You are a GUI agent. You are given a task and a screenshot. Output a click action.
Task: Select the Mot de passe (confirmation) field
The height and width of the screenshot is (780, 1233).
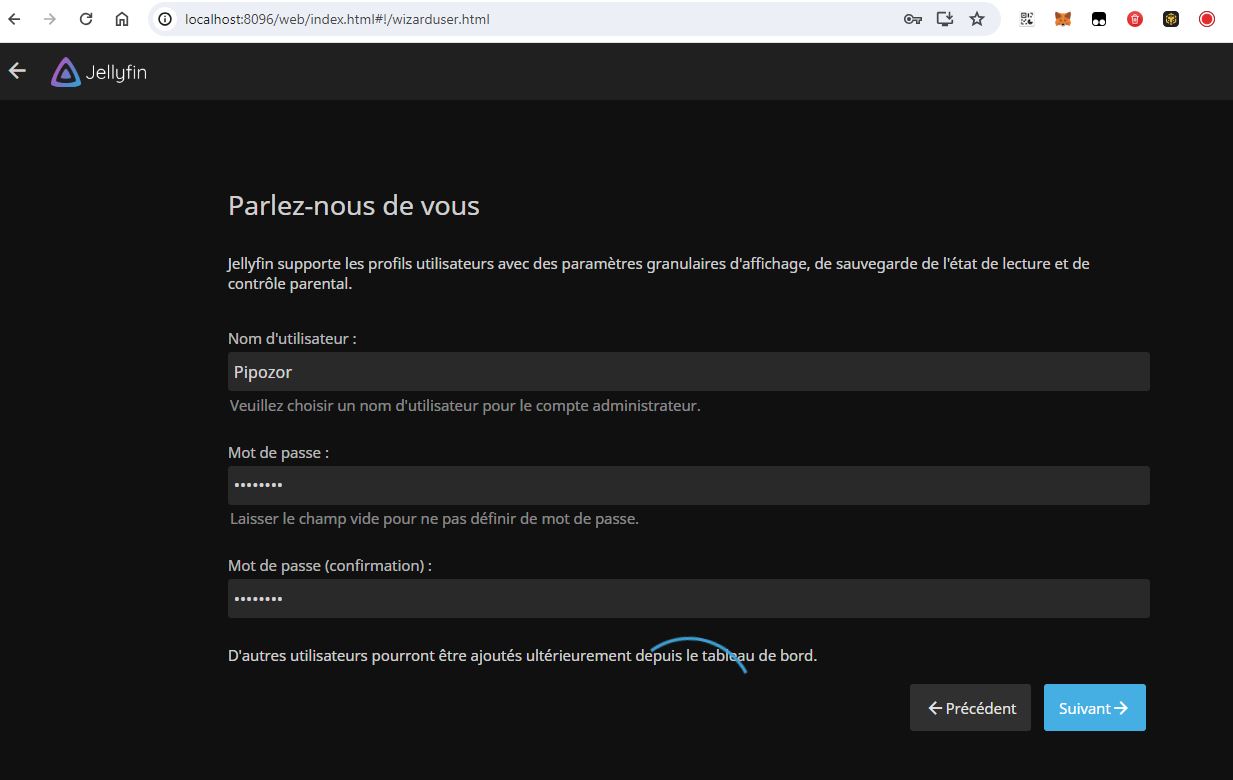coord(688,599)
